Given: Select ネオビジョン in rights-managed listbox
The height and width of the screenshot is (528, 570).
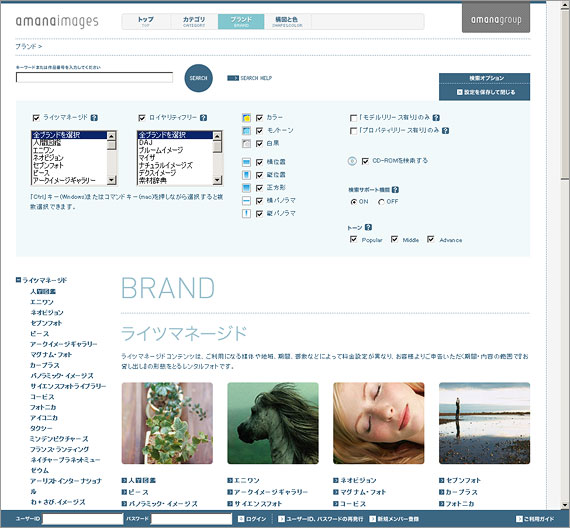Looking at the screenshot, I should click(x=69, y=158).
